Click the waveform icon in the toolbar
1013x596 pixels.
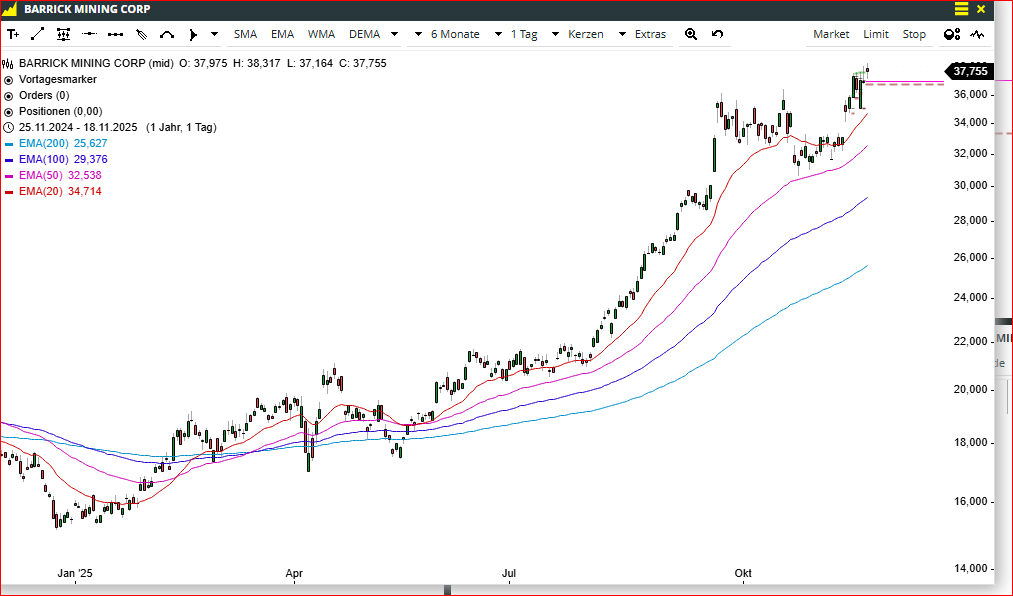(977, 34)
